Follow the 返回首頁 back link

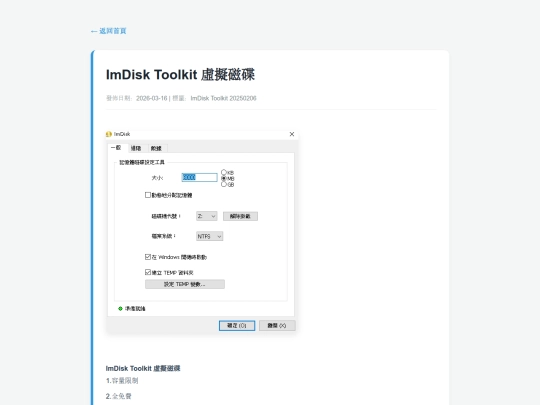108,31
